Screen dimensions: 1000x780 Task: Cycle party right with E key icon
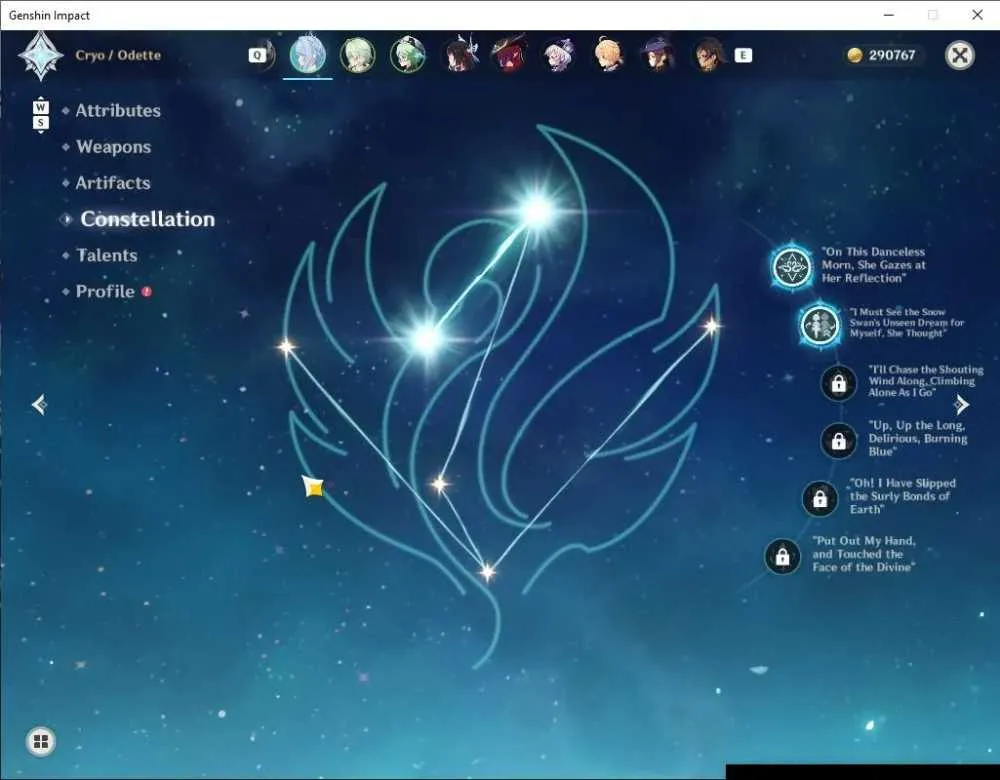coord(743,55)
